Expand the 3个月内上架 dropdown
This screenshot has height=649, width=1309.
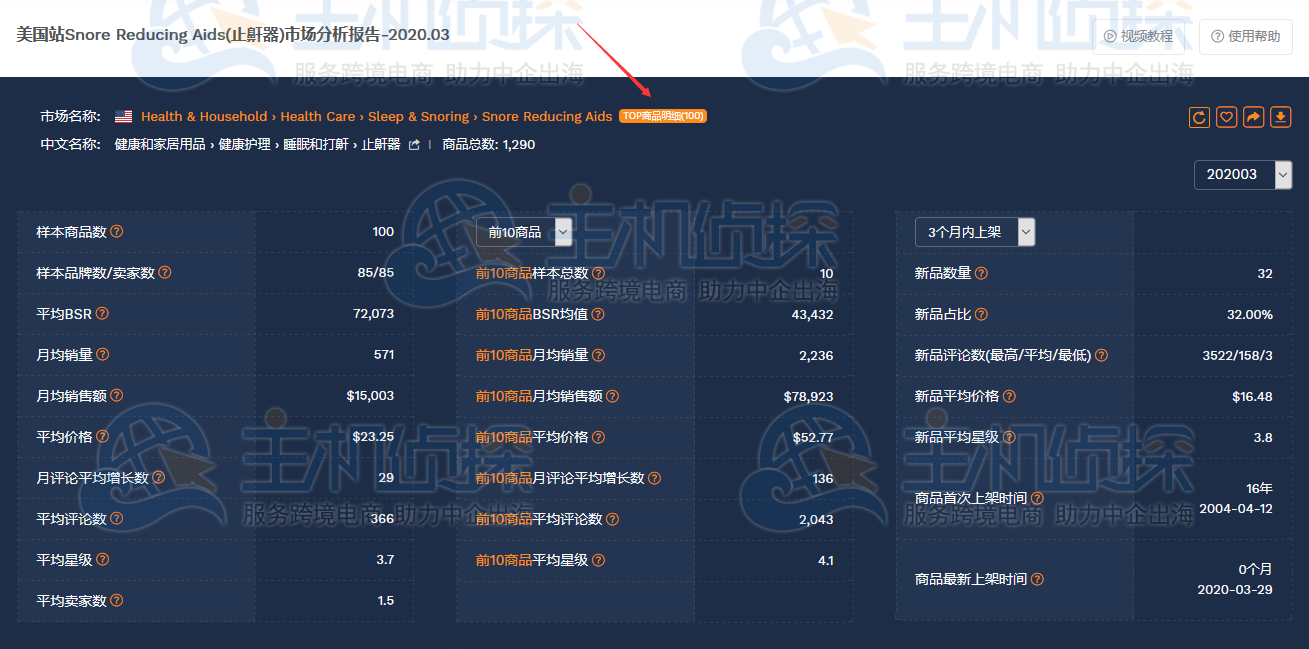(1025, 232)
